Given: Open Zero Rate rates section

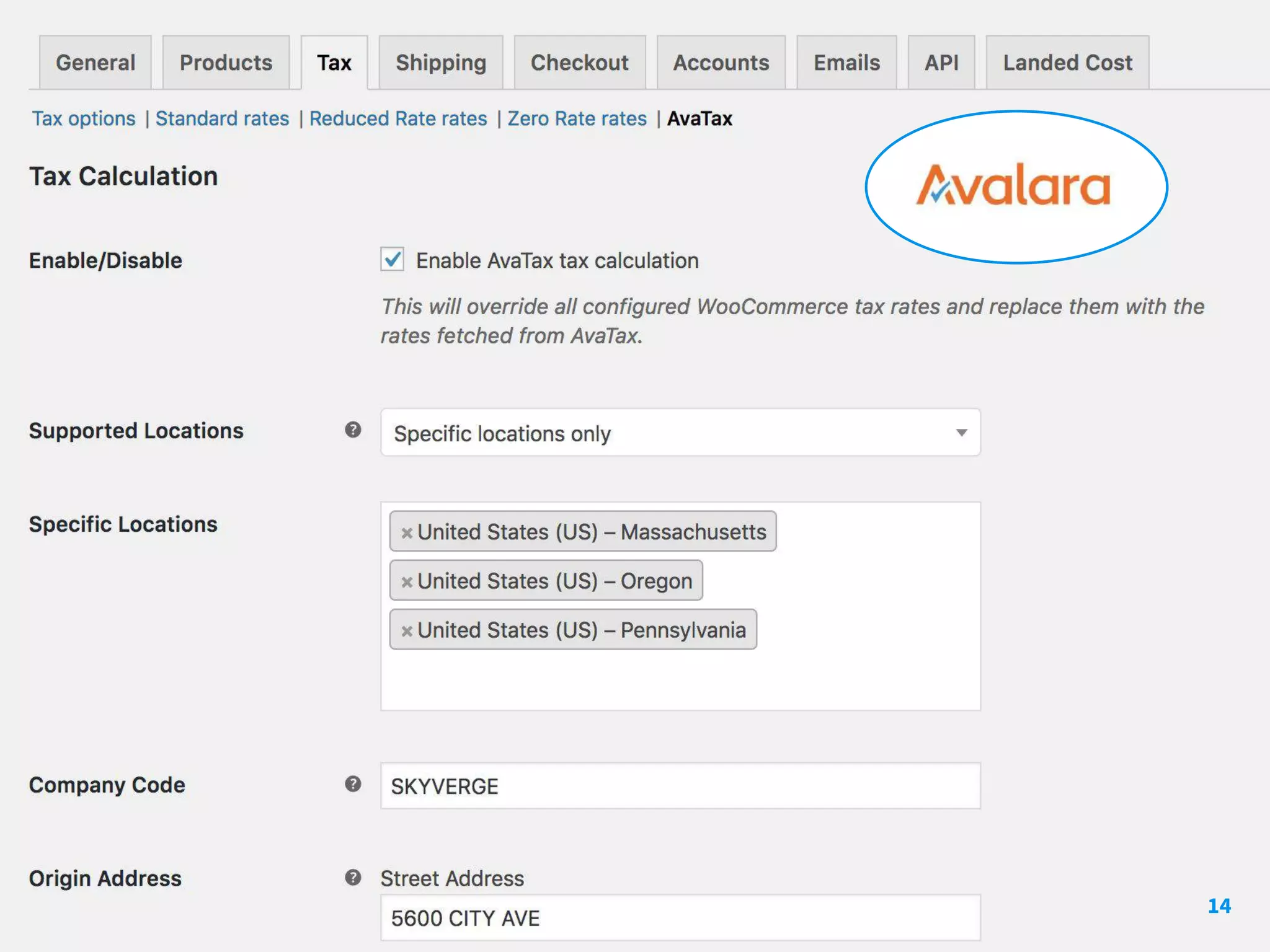Looking at the screenshot, I should [577, 118].
